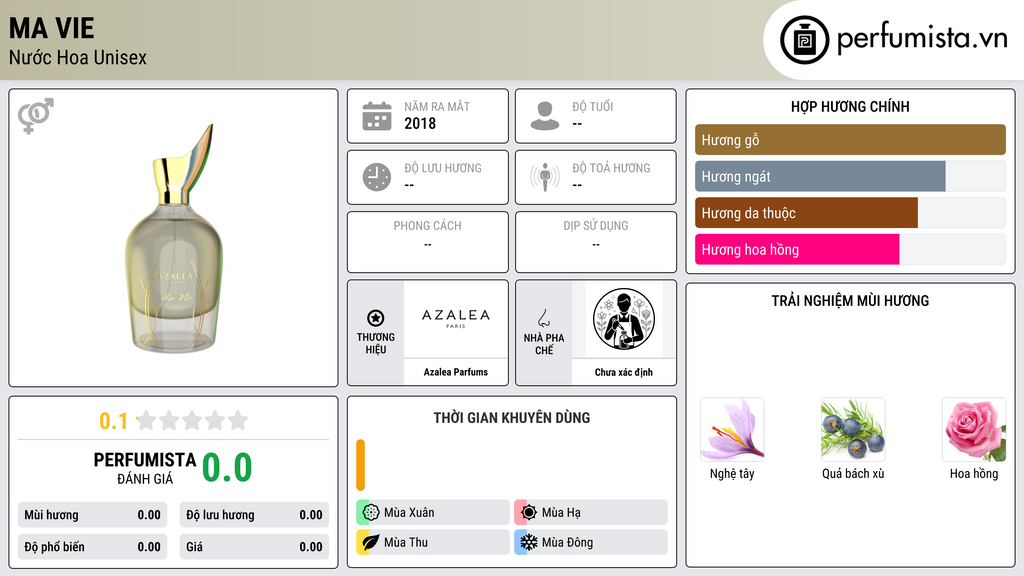
Task: Open the Chưa xác định perfumer link
Action: (624, 372)
